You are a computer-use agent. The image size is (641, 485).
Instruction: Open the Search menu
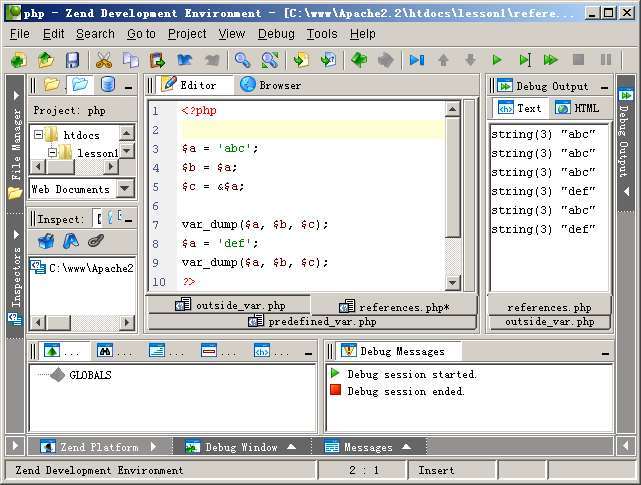95,34
